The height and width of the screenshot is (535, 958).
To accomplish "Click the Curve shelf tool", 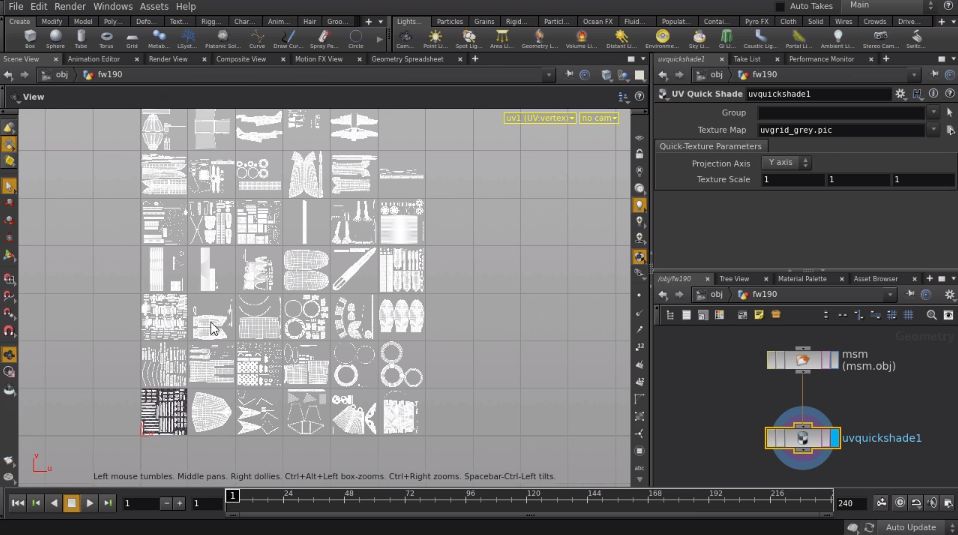I will [x=257, y=38].
